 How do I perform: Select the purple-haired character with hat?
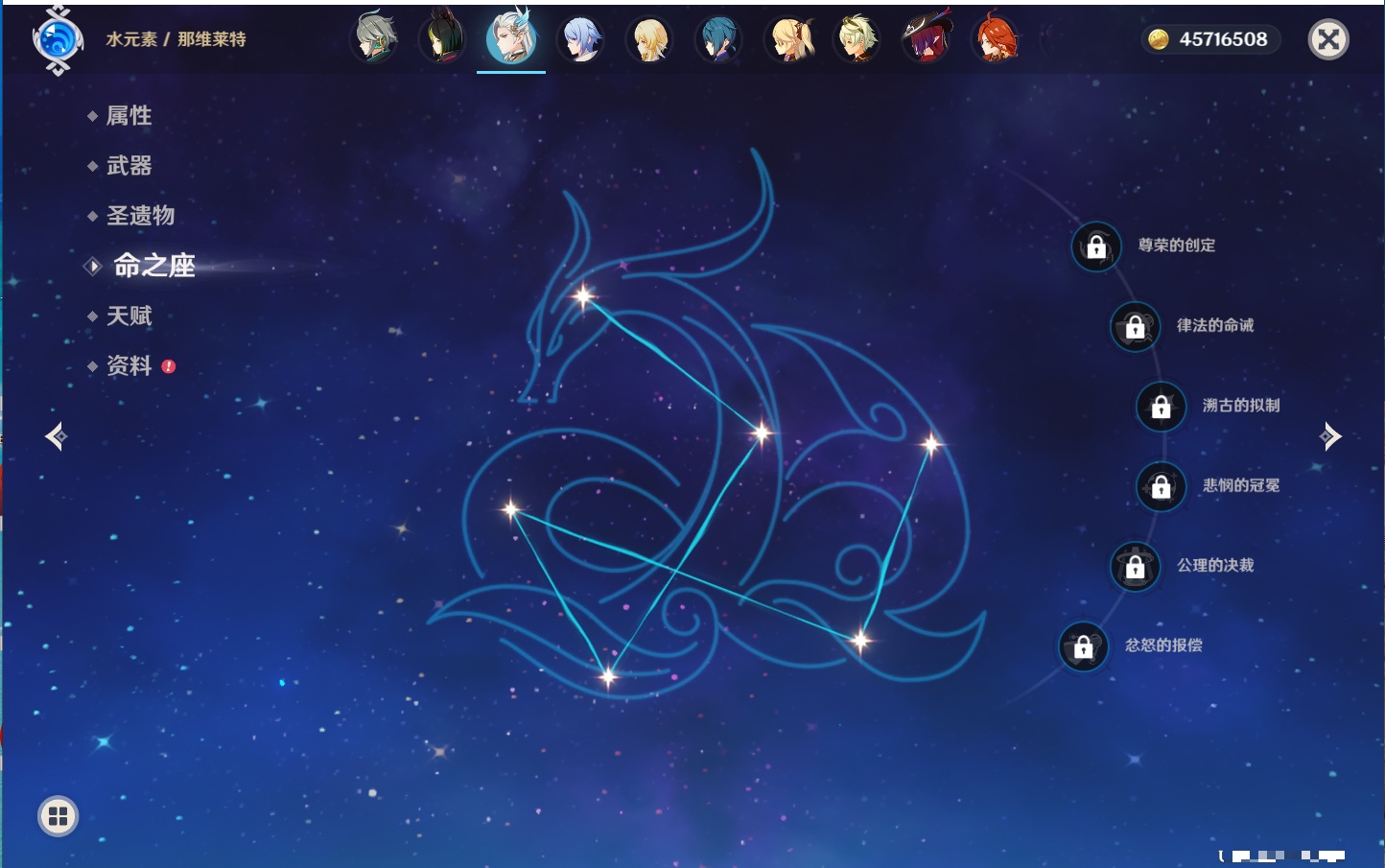click(927, 39)
